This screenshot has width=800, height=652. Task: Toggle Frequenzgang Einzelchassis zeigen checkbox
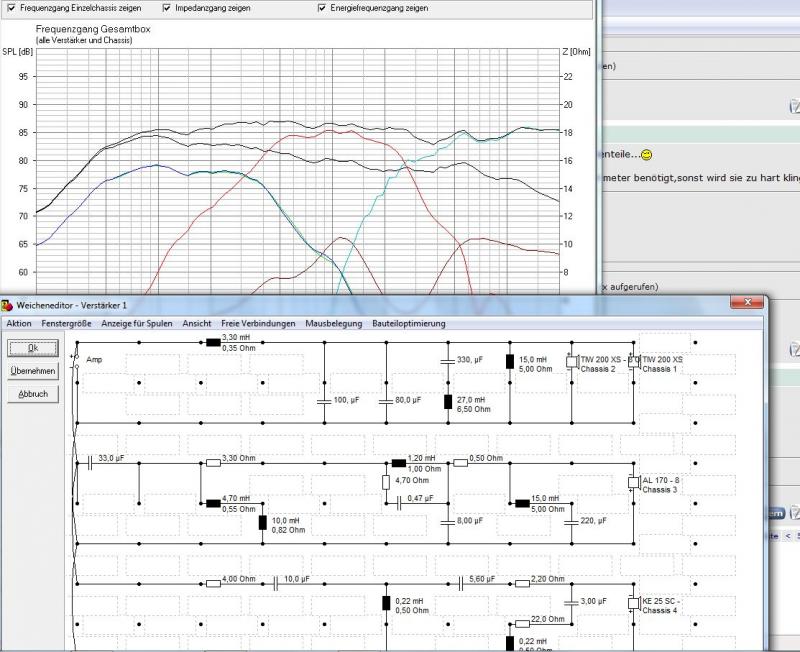coord(11,8)
